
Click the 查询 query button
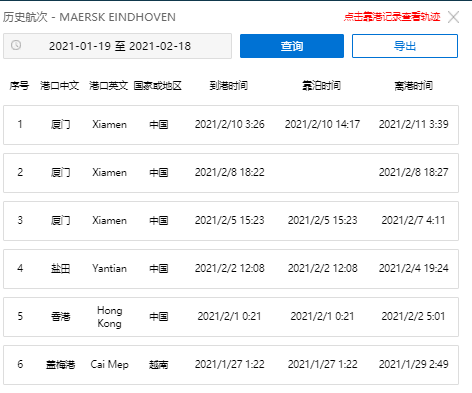coord(292,46)
